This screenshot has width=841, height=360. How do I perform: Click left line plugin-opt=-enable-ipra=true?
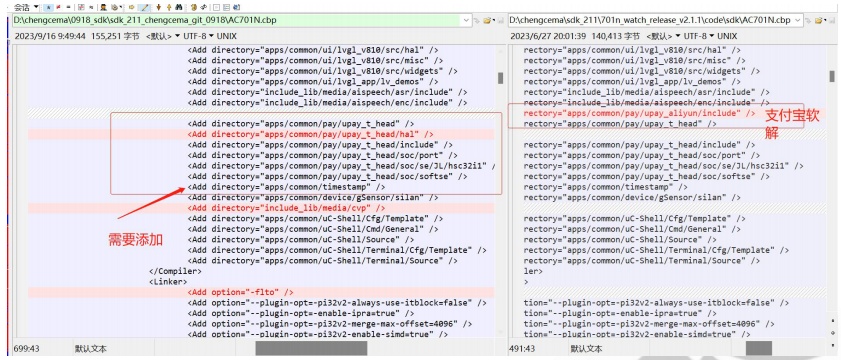[301, 313]
